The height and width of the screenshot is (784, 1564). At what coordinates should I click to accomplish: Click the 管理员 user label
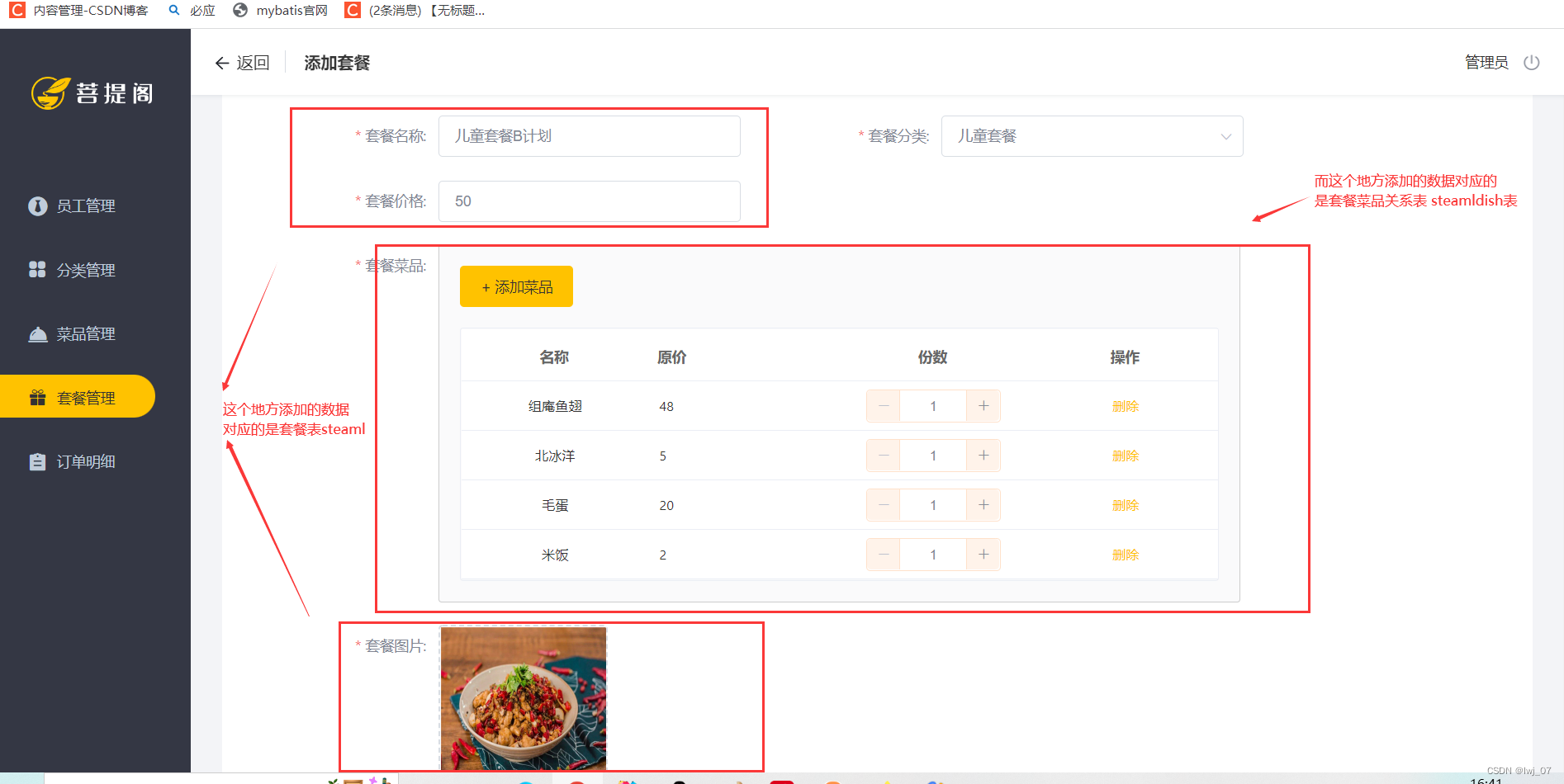click(x=1486, y=63)
